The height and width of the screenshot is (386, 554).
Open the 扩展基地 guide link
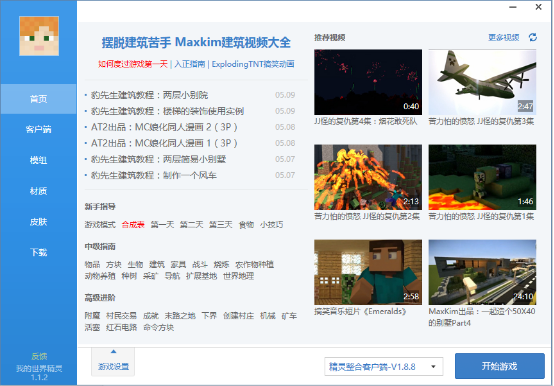201,276
